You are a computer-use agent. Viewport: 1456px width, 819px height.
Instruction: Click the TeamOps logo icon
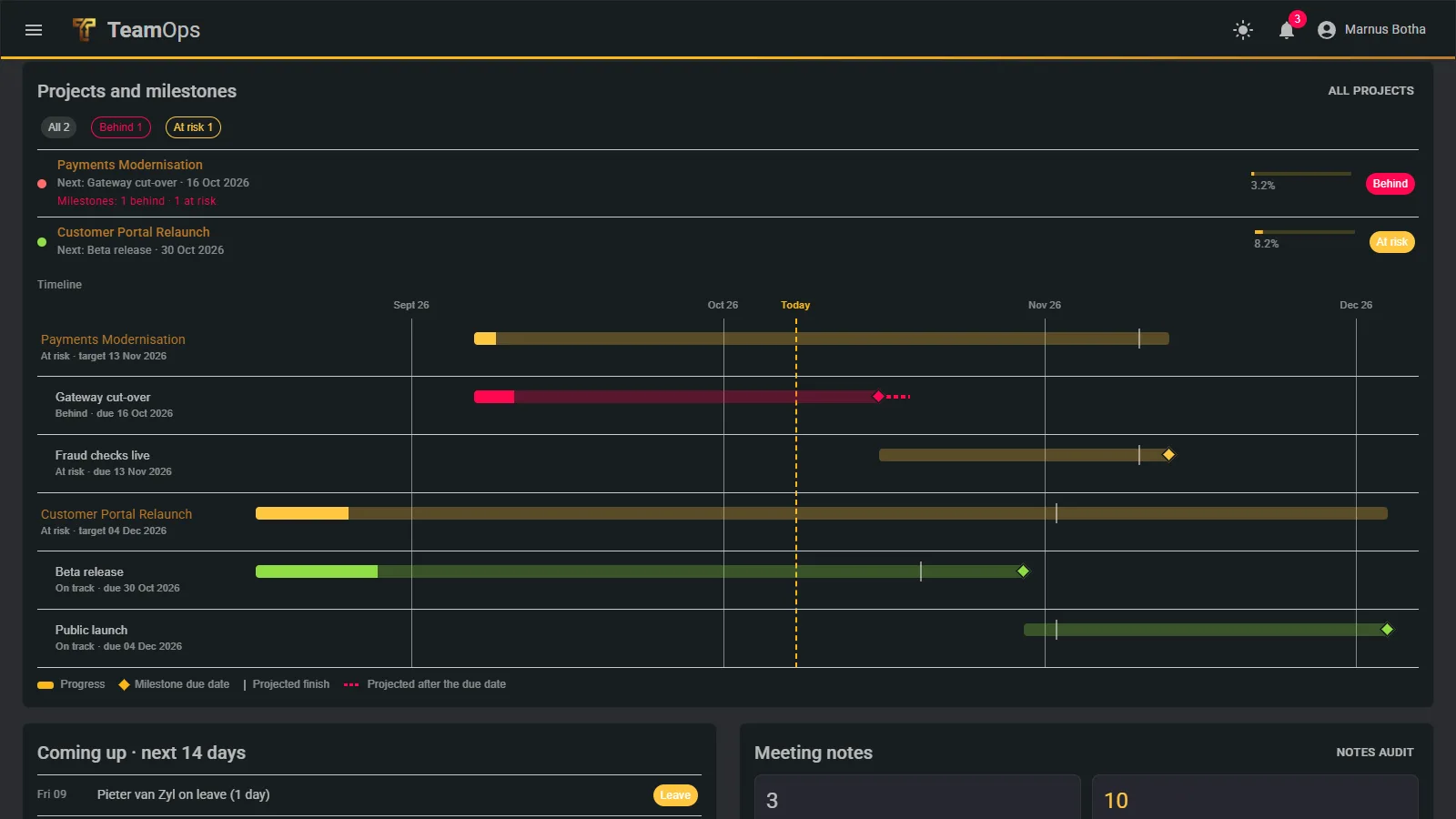pyautogui.click(x=84, y=30)
